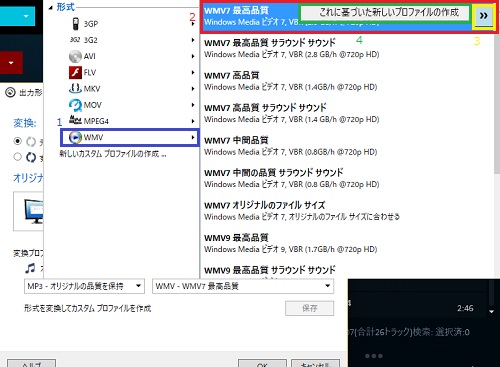Click the MPEG4 format icon
Screen dimensions: 500x367
(x=75, y=120)
